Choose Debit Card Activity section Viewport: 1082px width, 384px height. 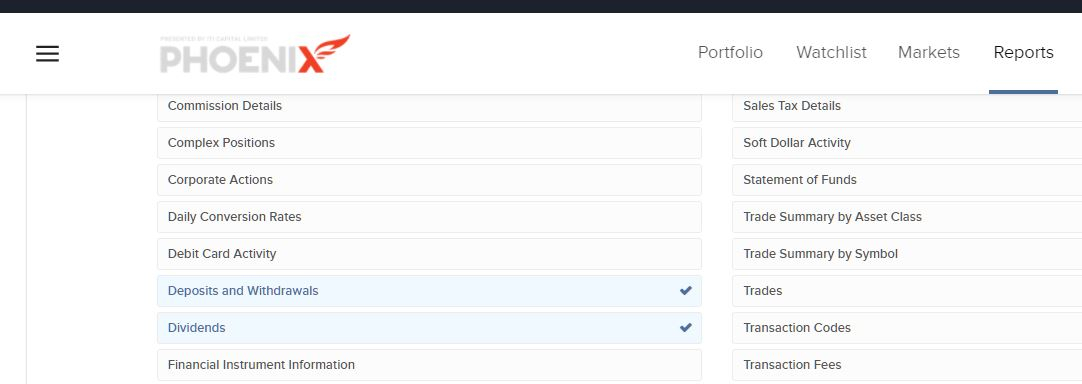tap(429, 253)
